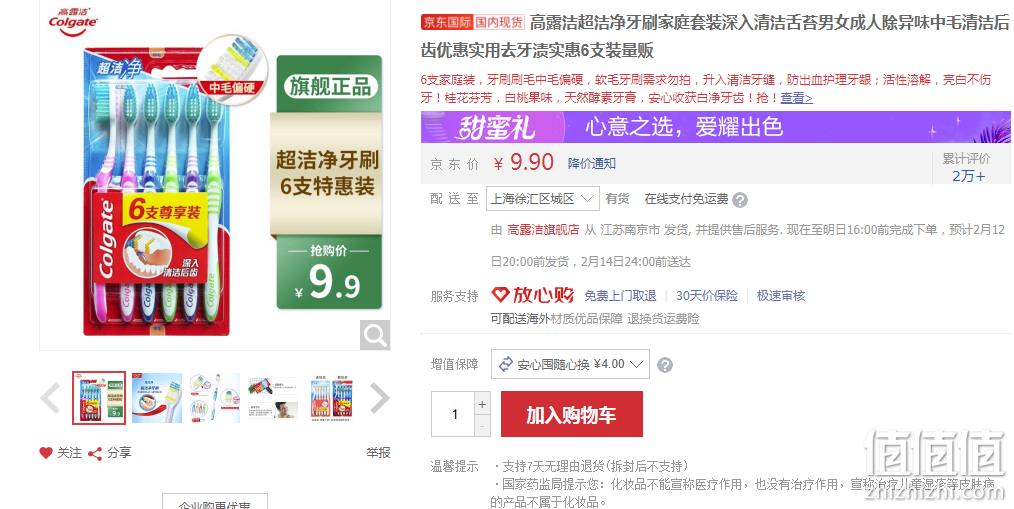Image resolution: width=1014 pixels, height=509 pixels.
Task: Expand the 安心国随心换 ¥4.00 warranty dropdown
Action: point(570,364)
